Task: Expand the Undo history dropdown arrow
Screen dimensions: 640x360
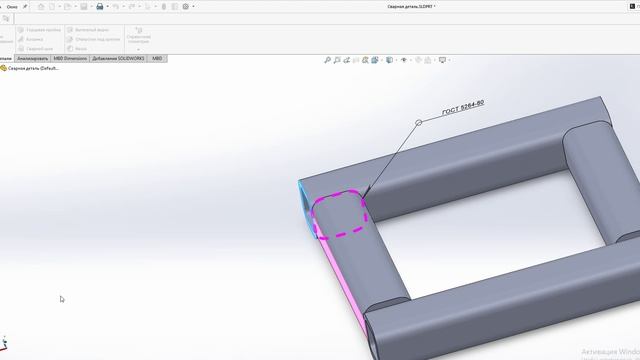Action: pos(123,7)
